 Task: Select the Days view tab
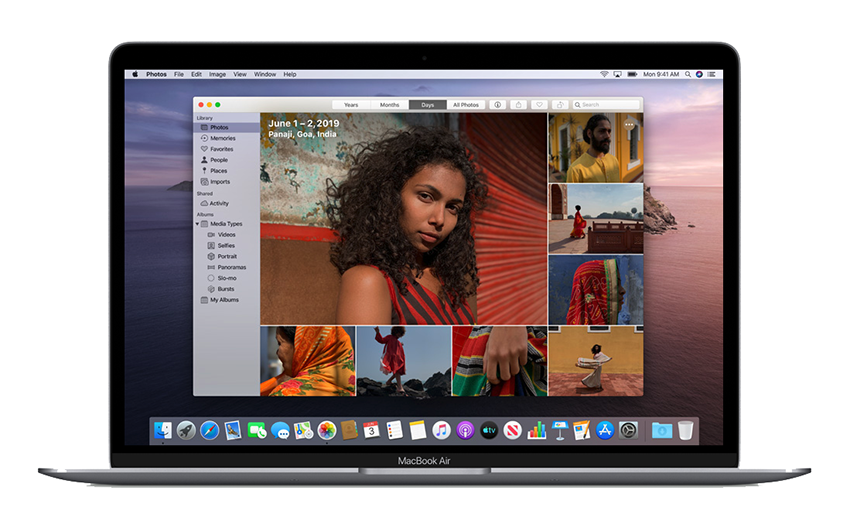point(427,105)
